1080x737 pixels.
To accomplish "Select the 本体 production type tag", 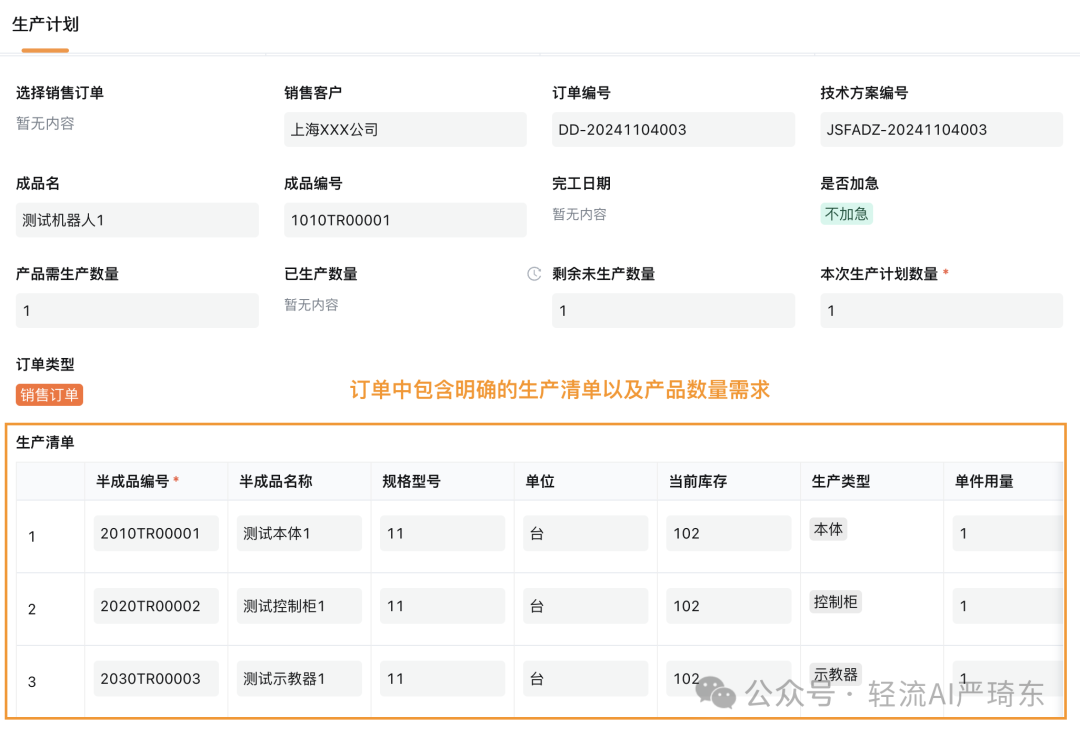I will tap(828, 529).
